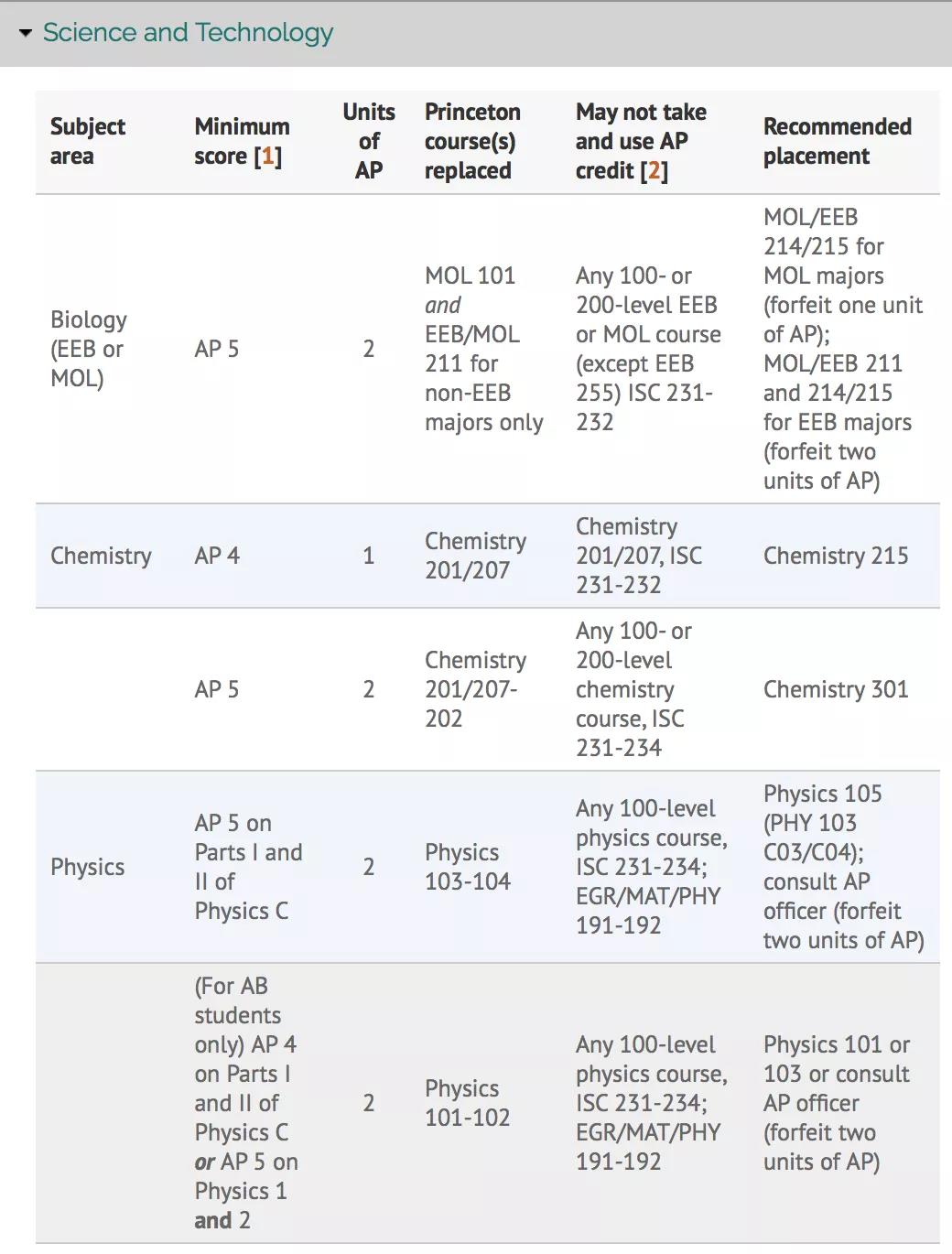The width and height of the screenshot is (952, 1254).
Task: Click the Chemistry 201/207-202 replaced course cell
Action: 475,689
